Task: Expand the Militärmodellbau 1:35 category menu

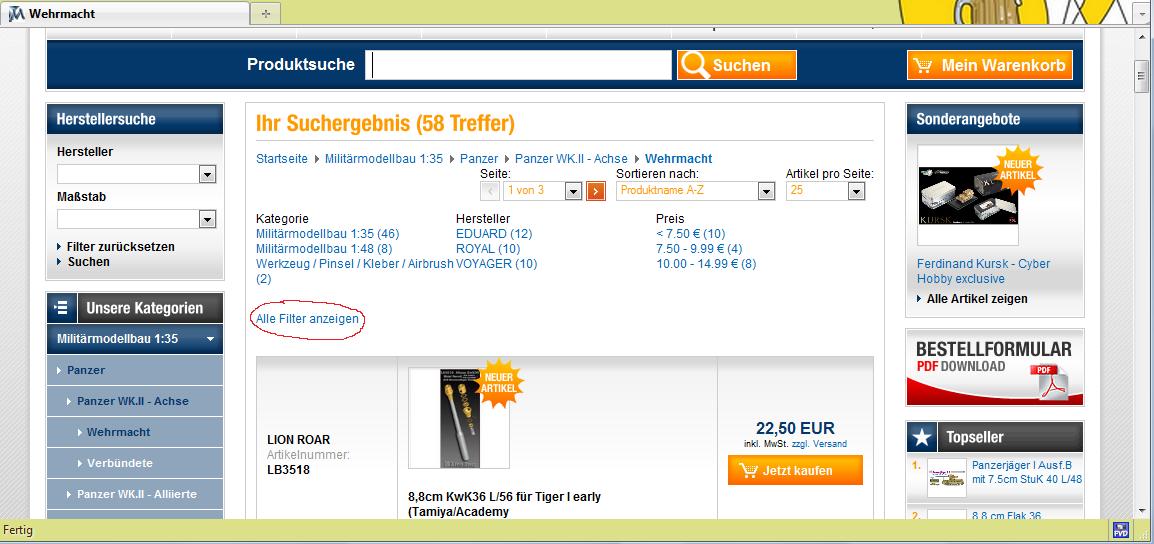Action: click(135, 339)
